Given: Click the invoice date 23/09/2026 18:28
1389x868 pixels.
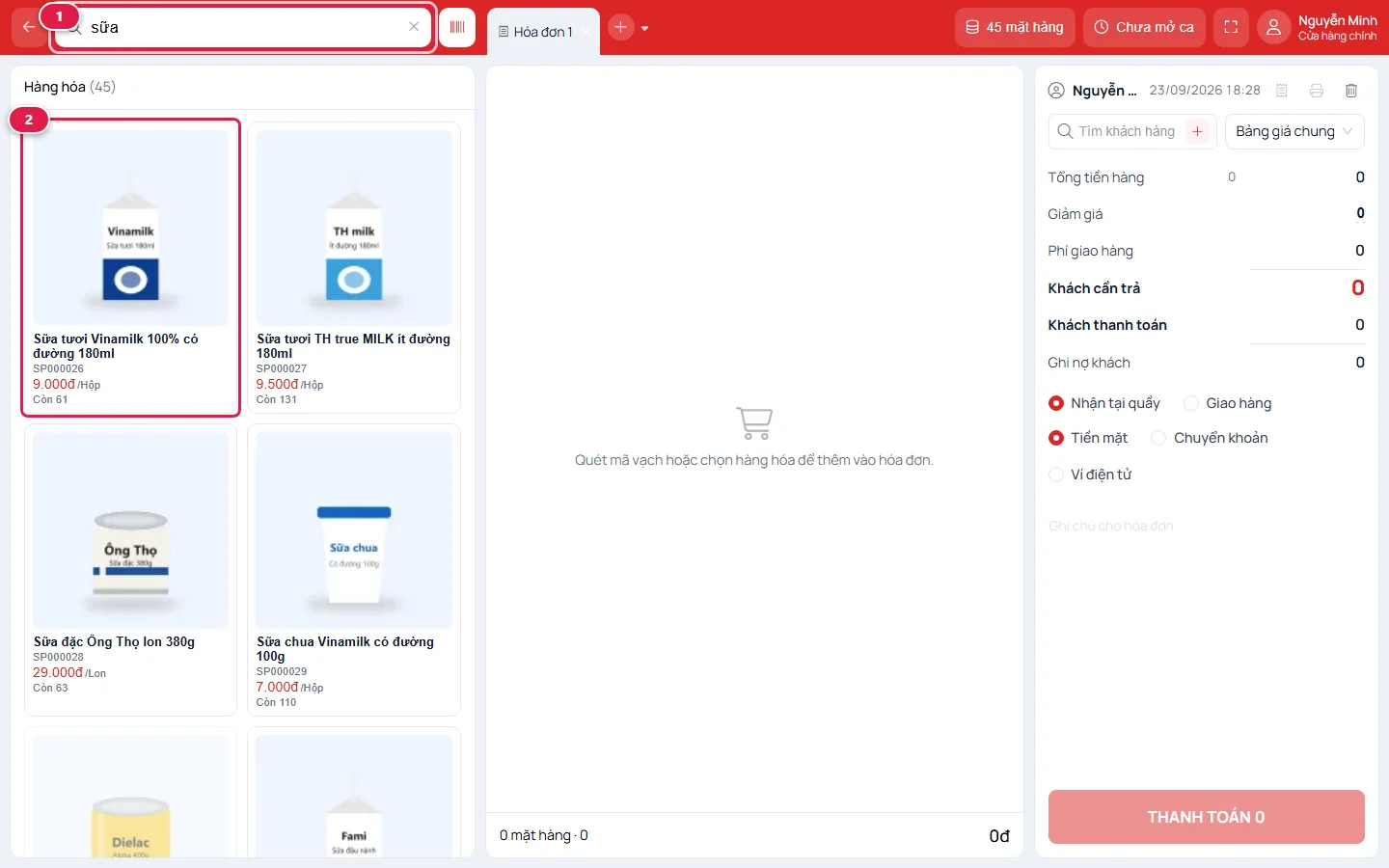Looking at the screenshot, I should [1205, 90].
